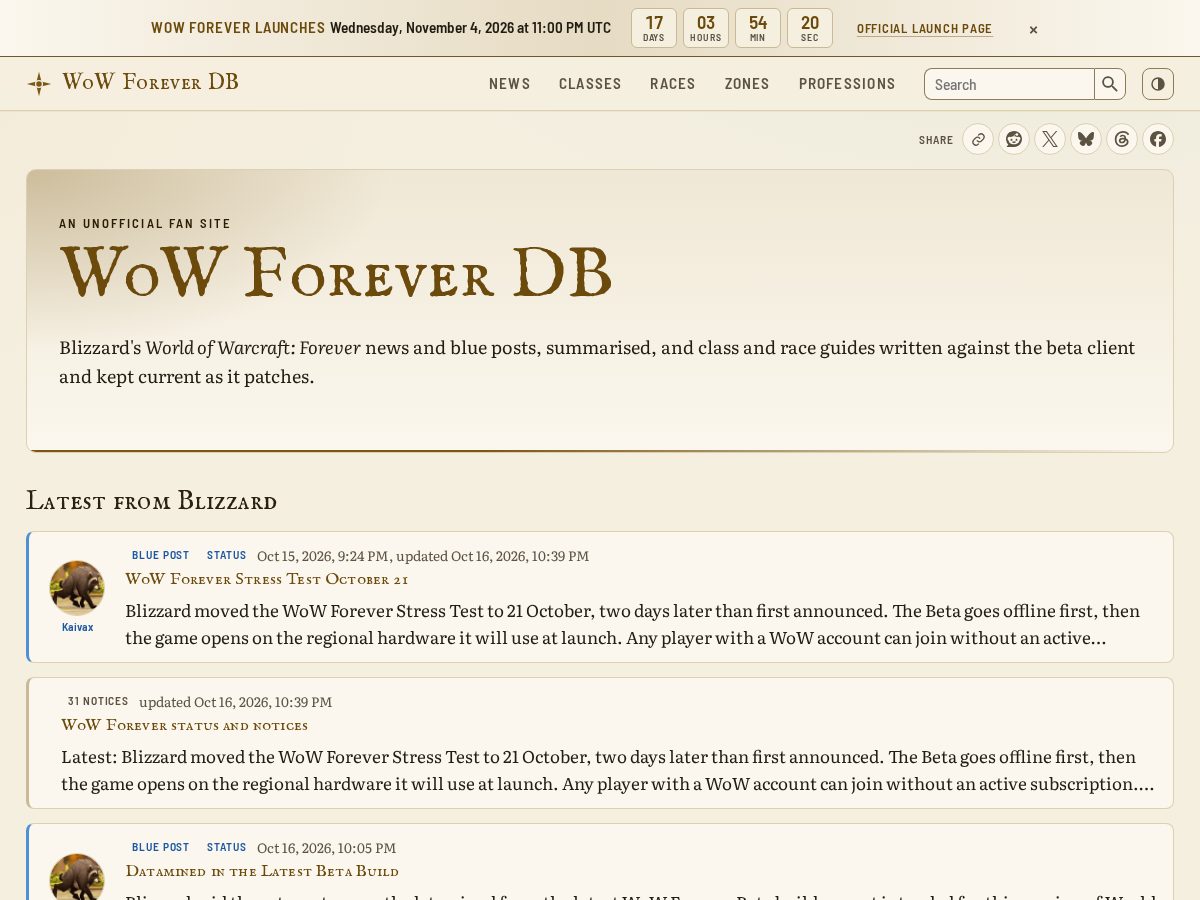Viewport: 1200px width, 900px height.
Task: Click the Datamined post author avatar
Action: pyautogui.click(x=77, y=877)
